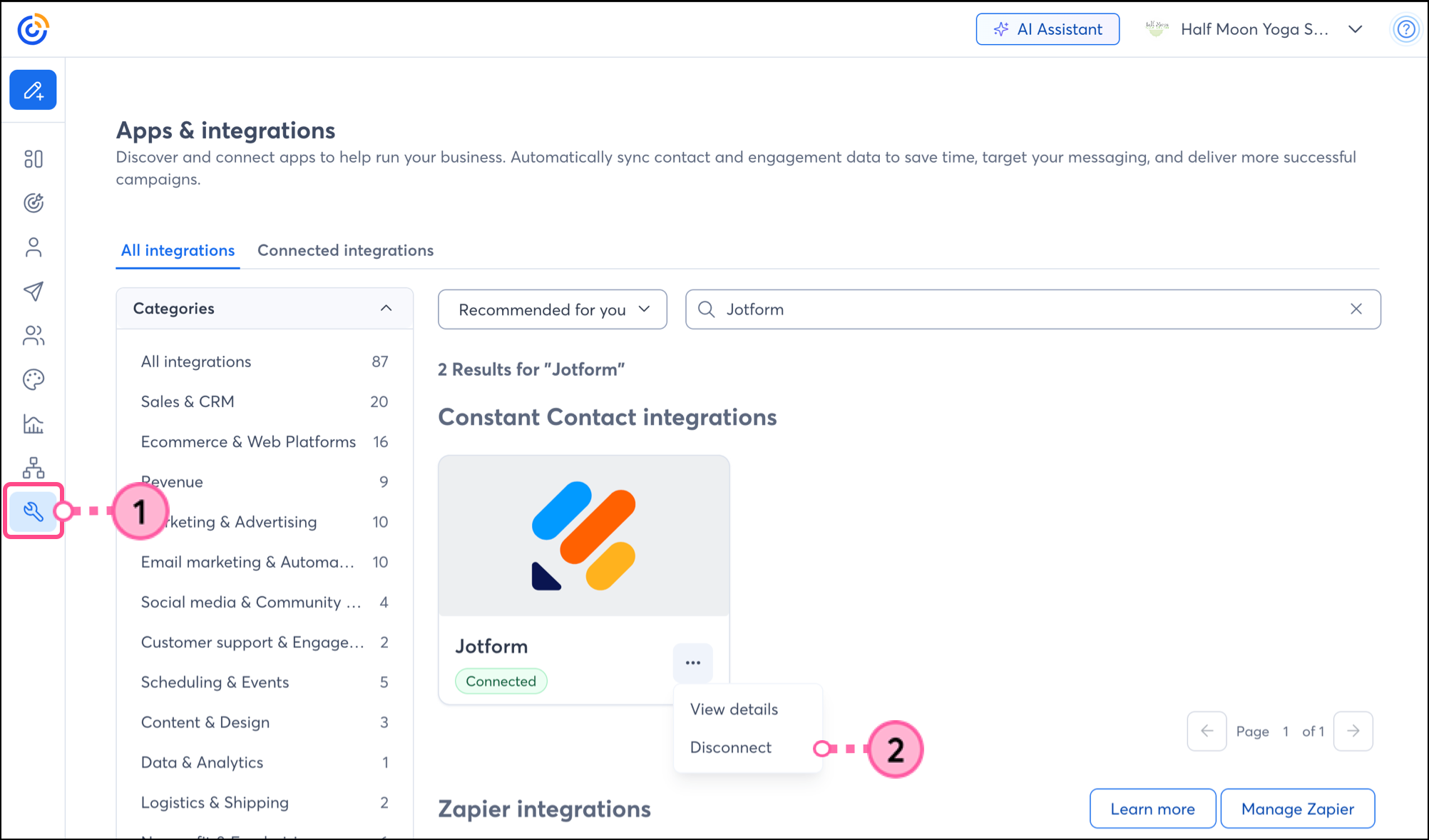
Task: Click the Jotform card title
Action: coord(491,646)
